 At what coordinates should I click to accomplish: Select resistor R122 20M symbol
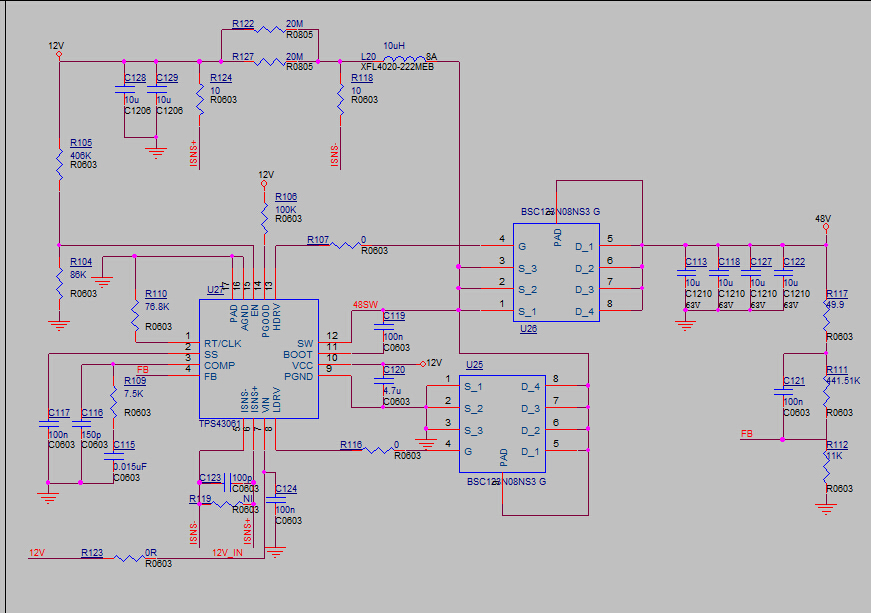pyautogui.click(x=269, y=29)
